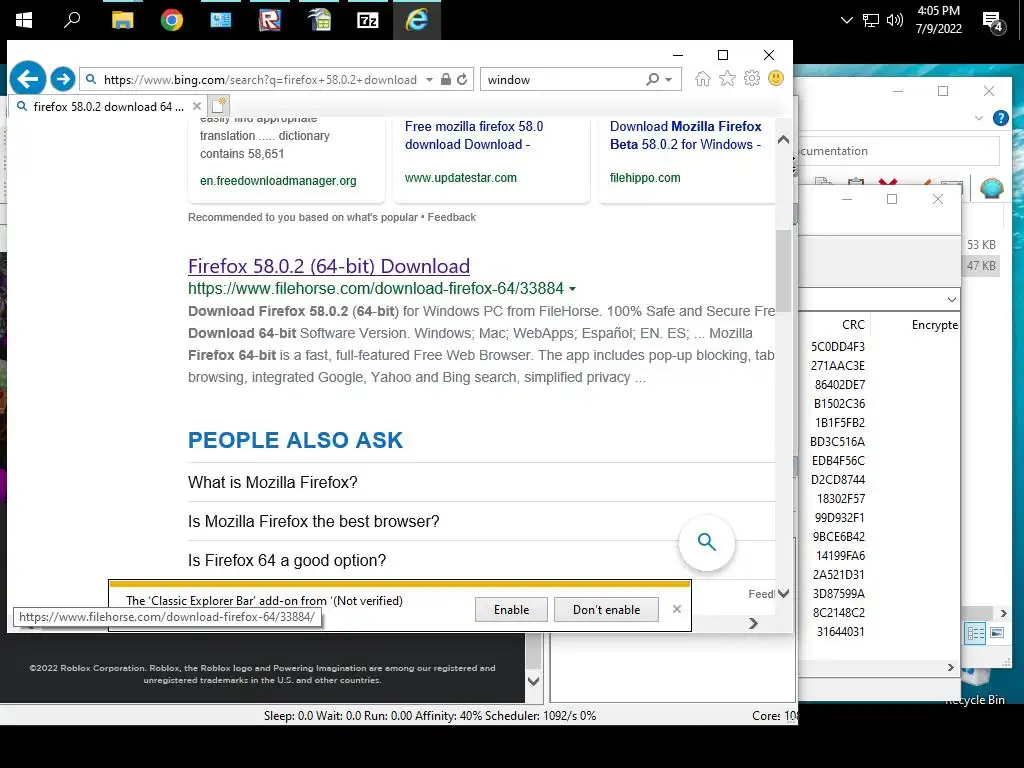Click Bing's floating blue search button

tap(707, 542)
